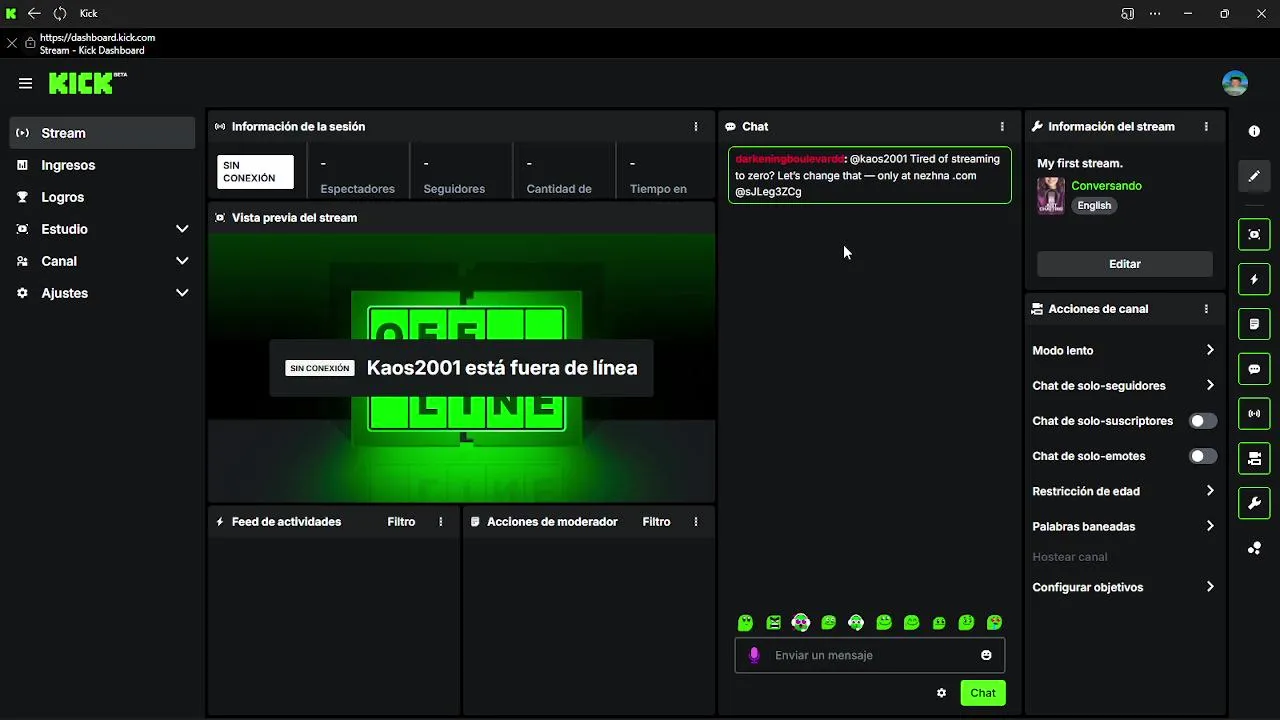1280x720 pixels.
Task: Open the emoji picker smiley icon
Action: [x=986, y=655]
